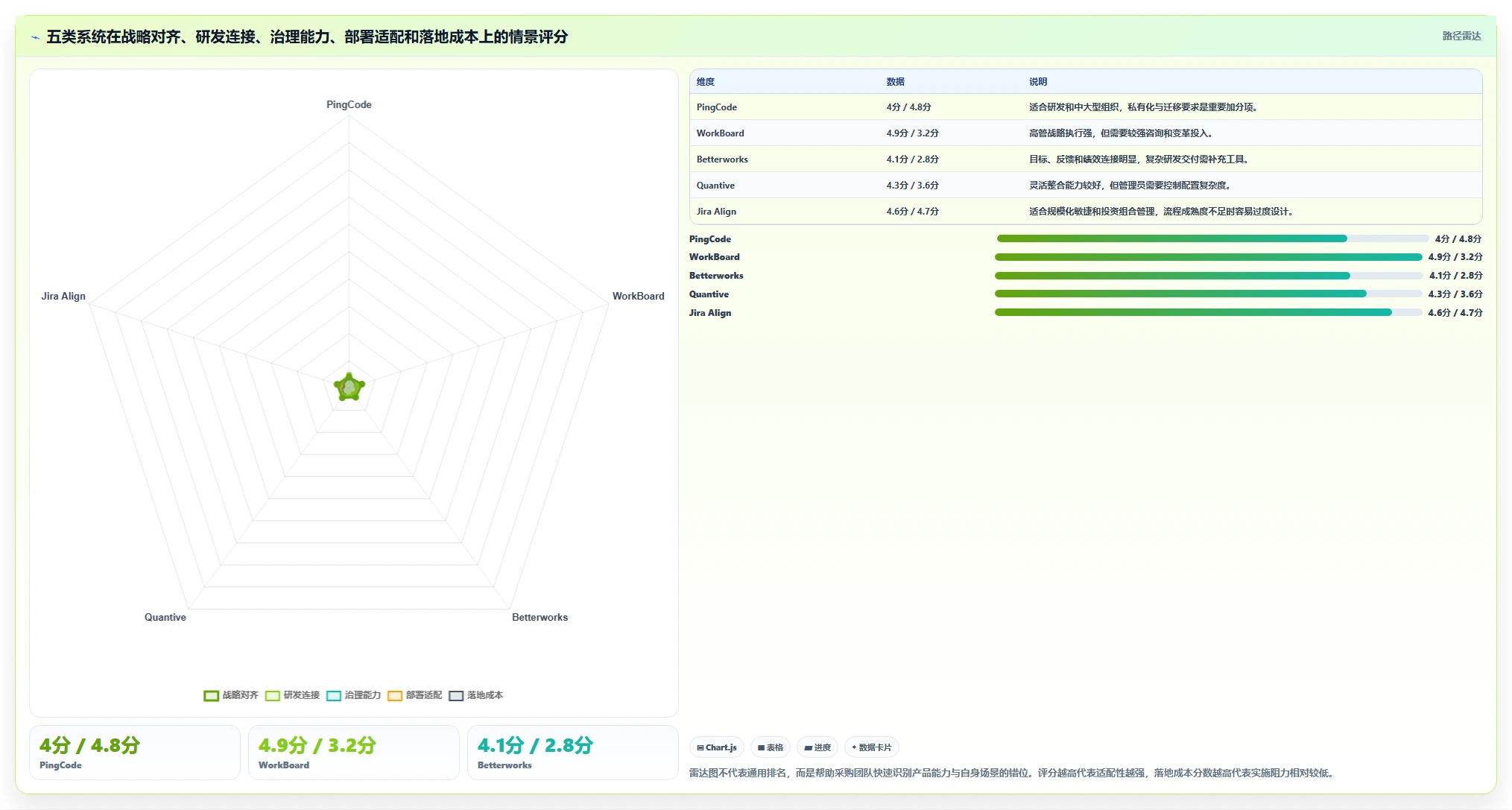Select the PingCode row in the table
The height and width of the screenshot is (810, 1512).
click(1086, 107)
